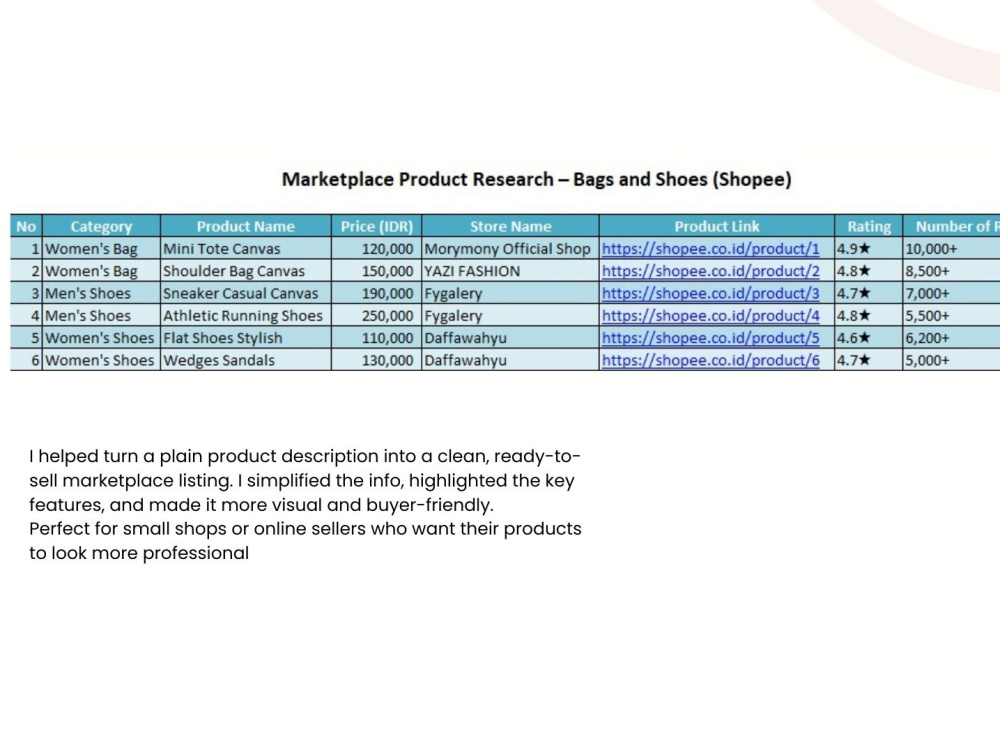1000x750 pixels.
Task: Select the Fygalery cell in row 3
Action: click(x=510, y=293)
